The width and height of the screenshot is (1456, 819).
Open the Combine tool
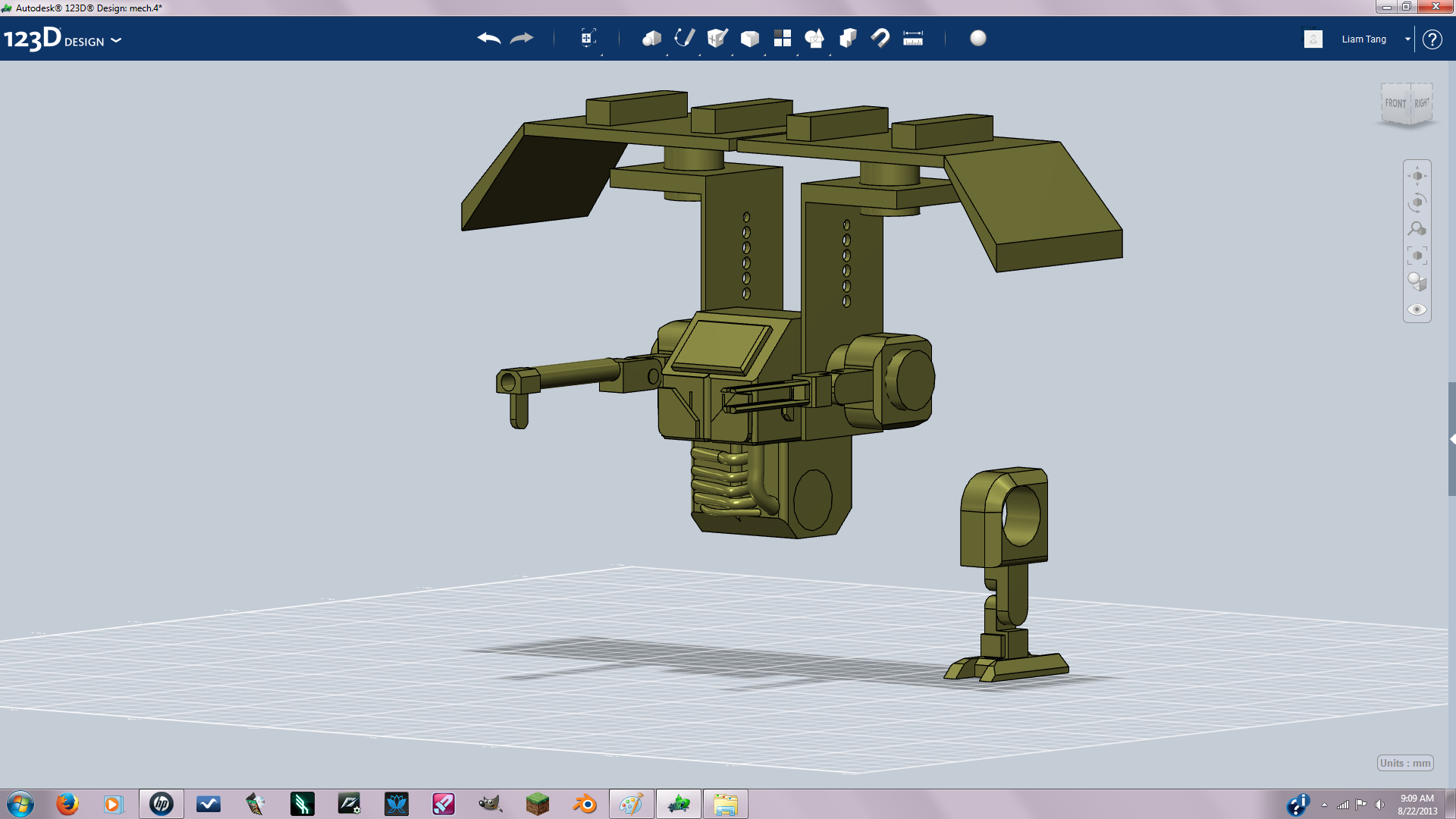click(x=848, y=38)
